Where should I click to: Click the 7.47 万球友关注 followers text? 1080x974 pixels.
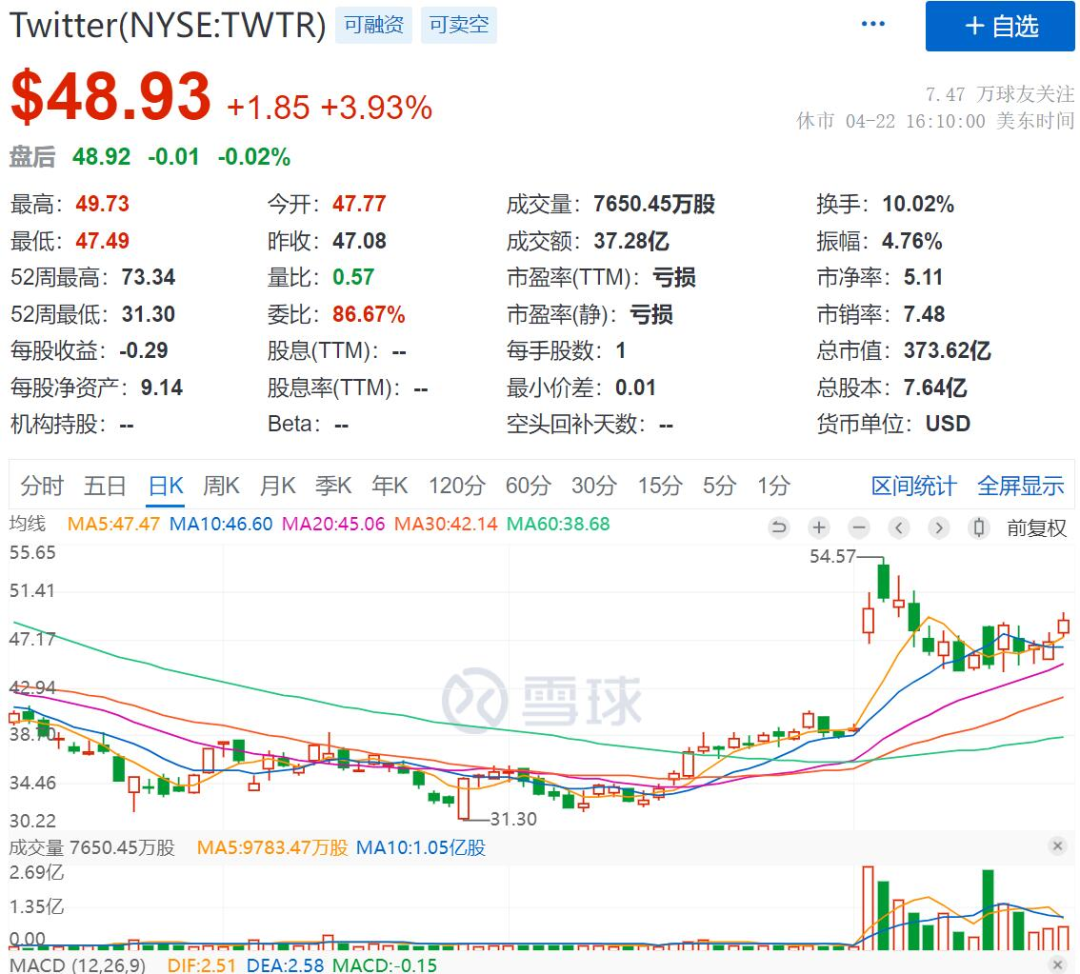click(x=999, y=94)
